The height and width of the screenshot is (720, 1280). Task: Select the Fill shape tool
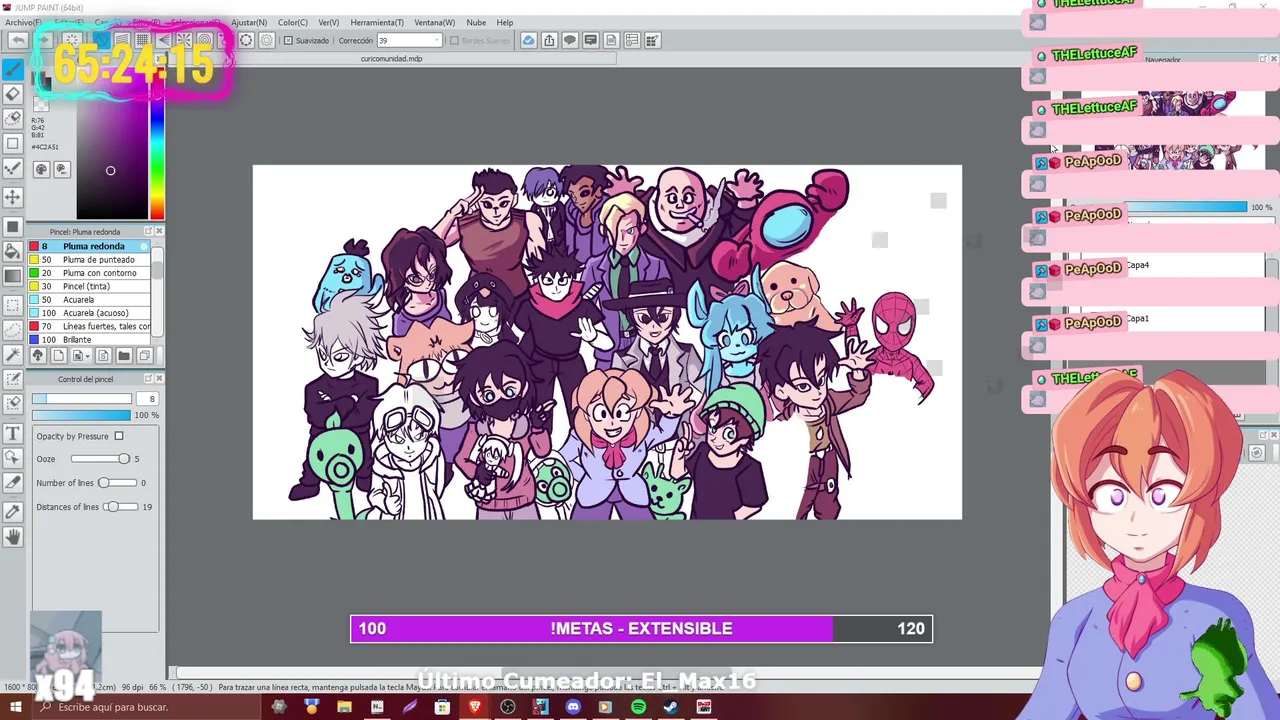[x=12, y=226]
